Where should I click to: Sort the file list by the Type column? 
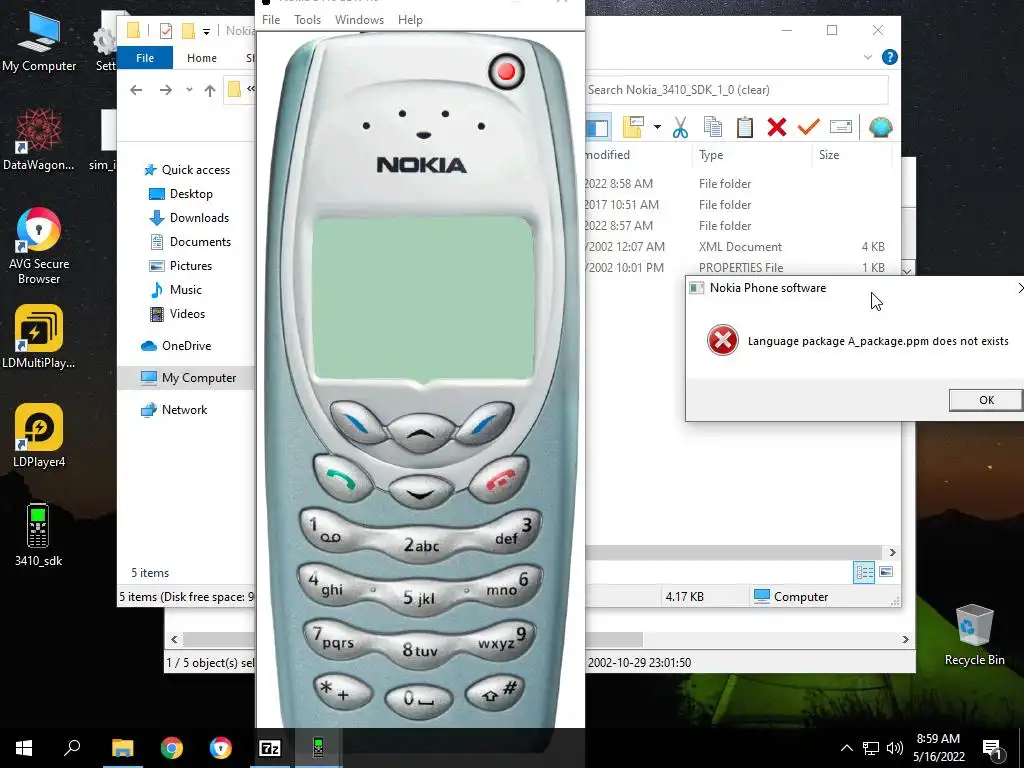(711, 155)
